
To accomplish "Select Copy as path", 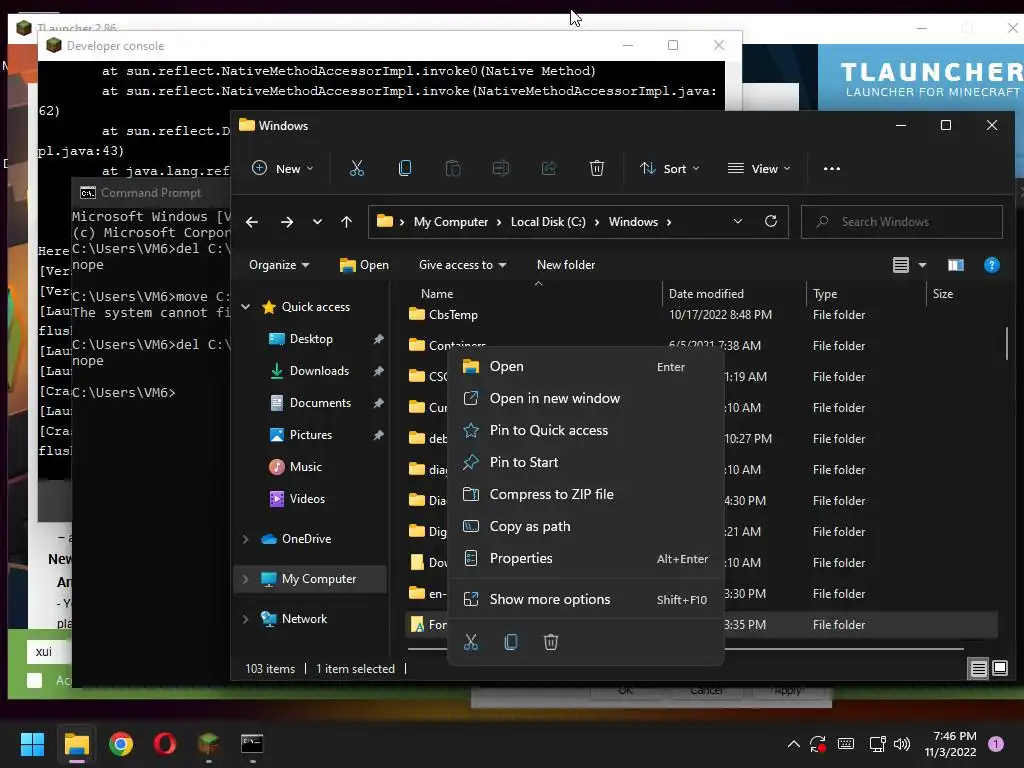I will (585, 526).
